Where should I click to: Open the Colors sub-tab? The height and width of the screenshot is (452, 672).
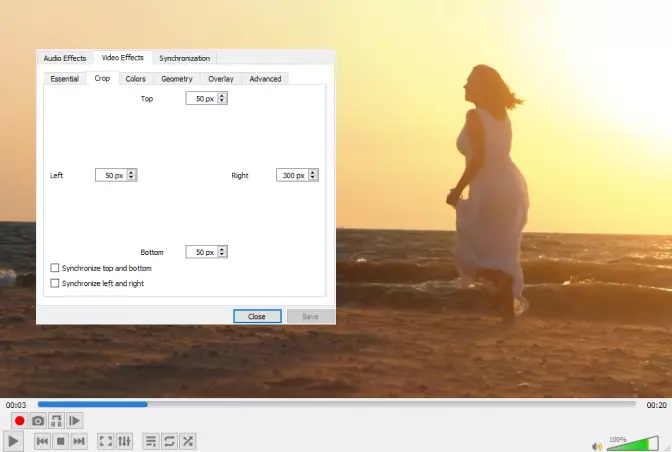(x=135, y=79)
